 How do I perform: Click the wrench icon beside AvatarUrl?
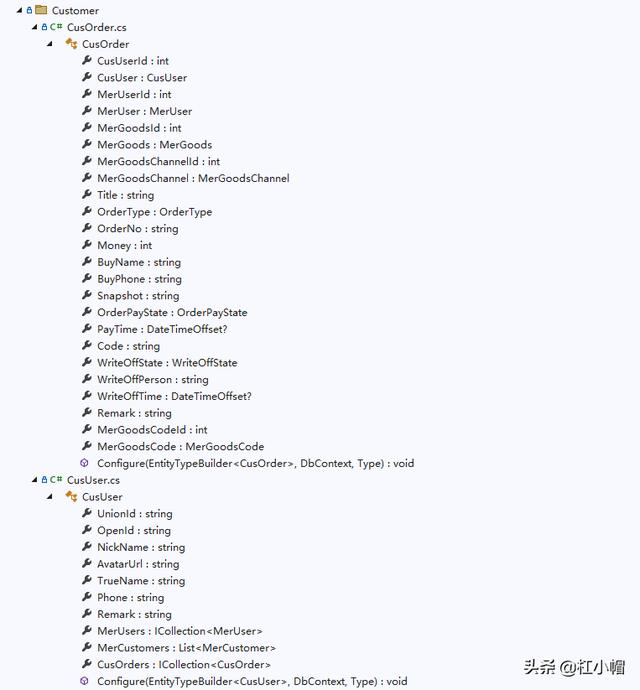click(x=87, y=563)
